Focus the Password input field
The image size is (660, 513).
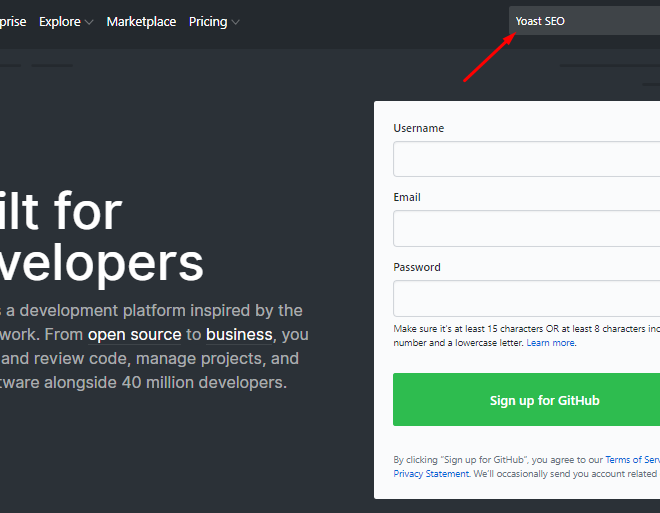527,298
